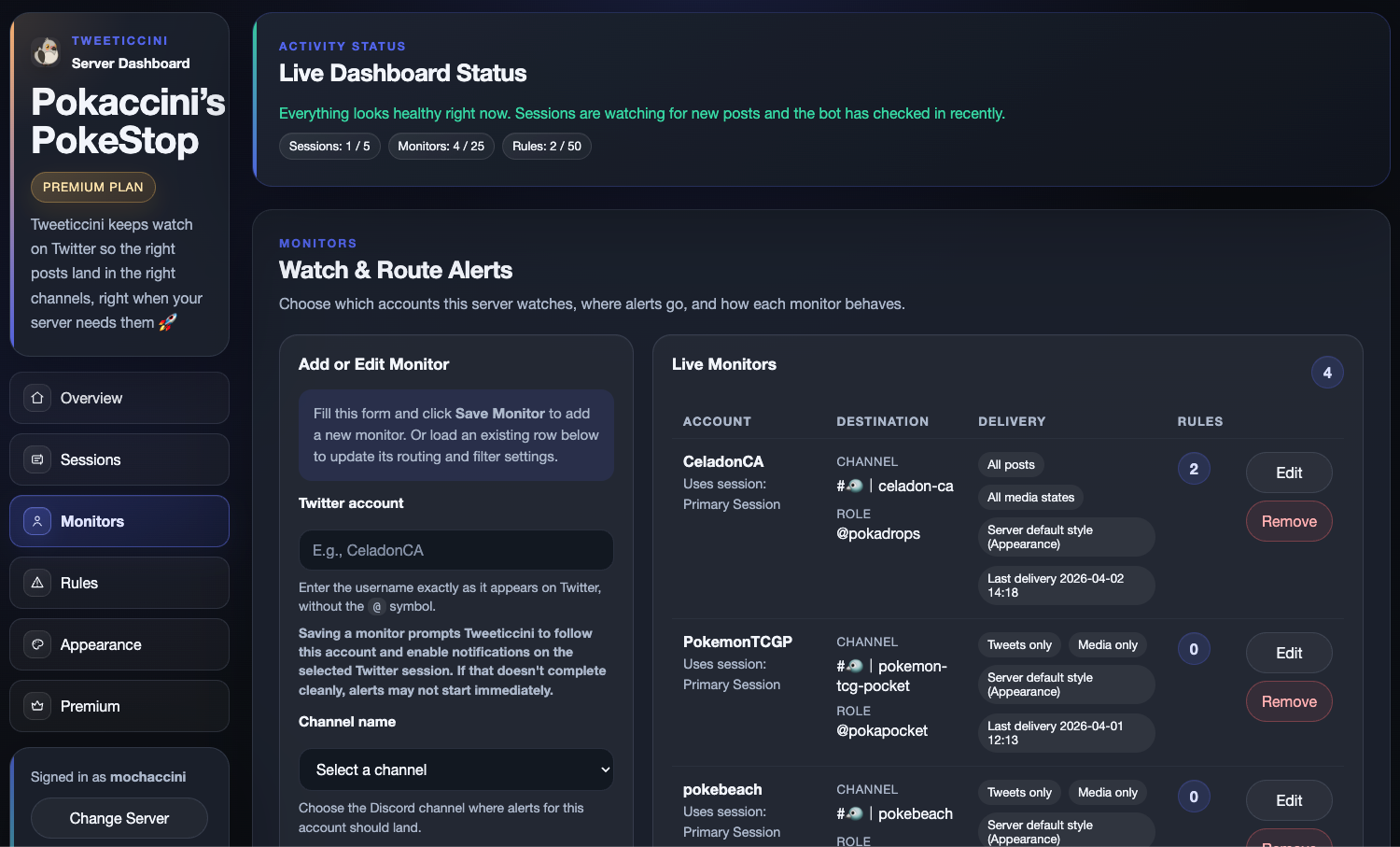The image size is (1400, 847).
Task: Click the CeladonCA account name
Action: point(723,461)
